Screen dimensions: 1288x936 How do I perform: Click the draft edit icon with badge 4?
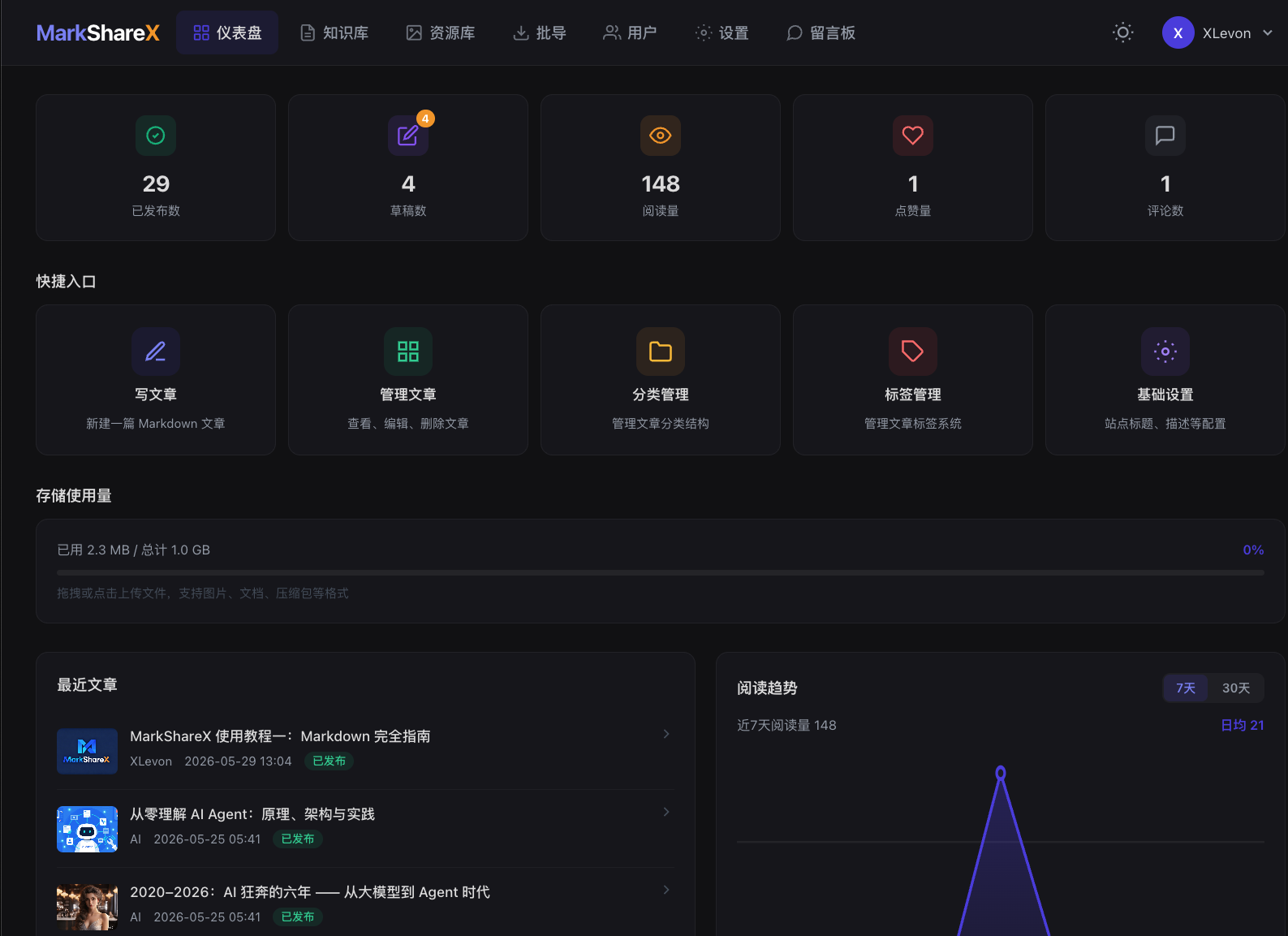click(x=408, y=136)
